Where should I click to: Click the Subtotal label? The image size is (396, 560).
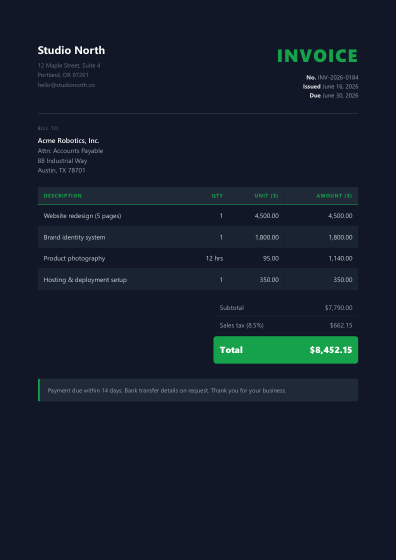[232, 308]
